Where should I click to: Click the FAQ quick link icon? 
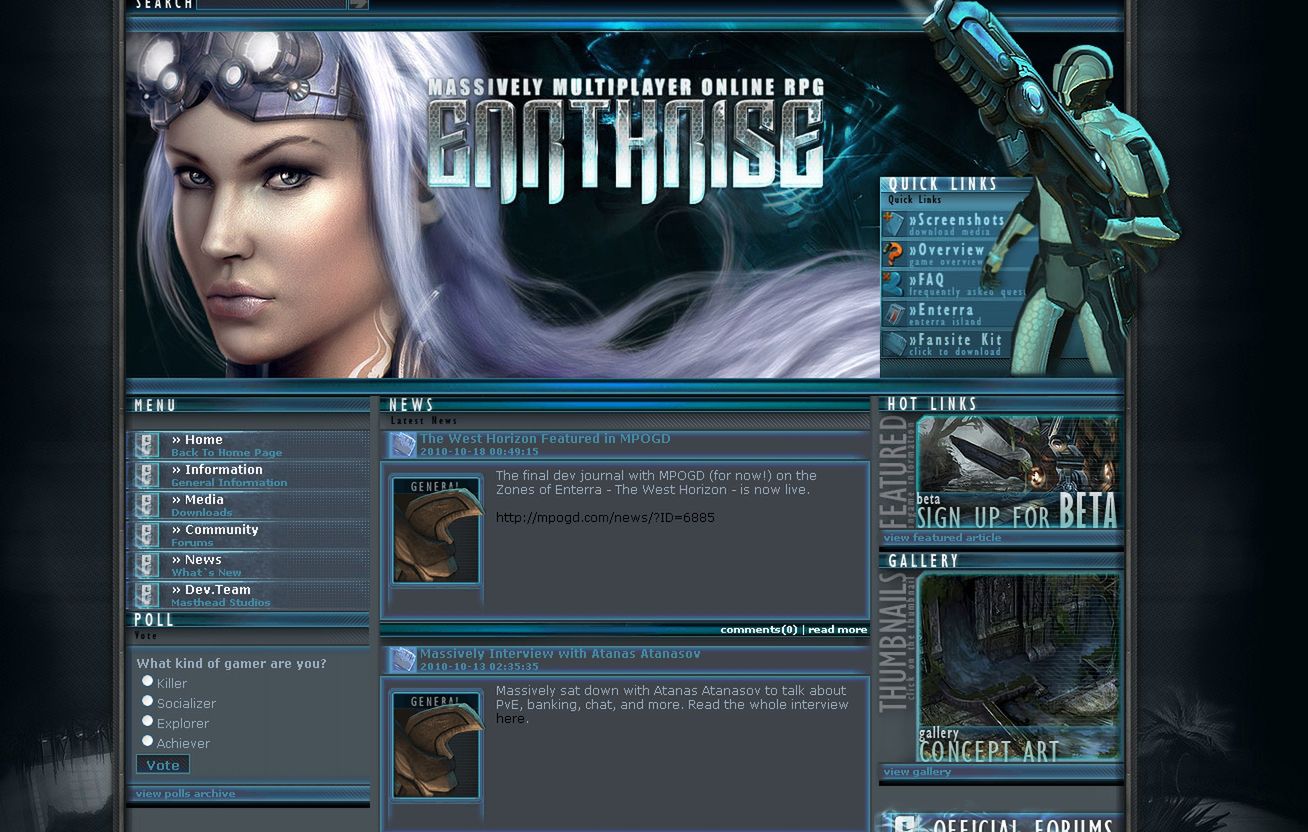(x=893, y=284)
